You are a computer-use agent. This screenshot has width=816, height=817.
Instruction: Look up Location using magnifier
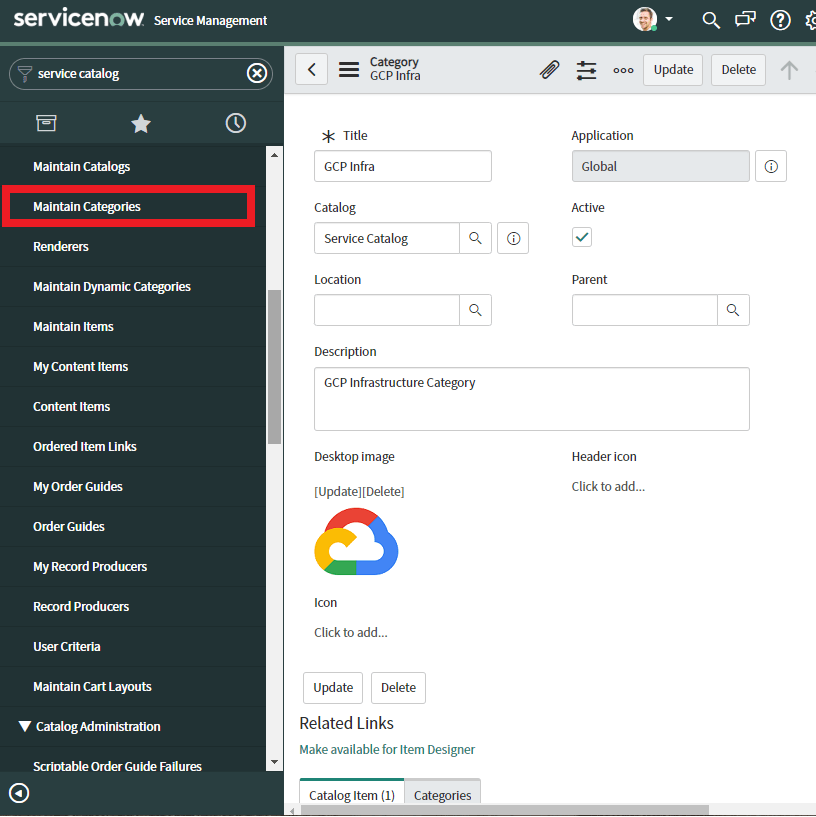475,310
